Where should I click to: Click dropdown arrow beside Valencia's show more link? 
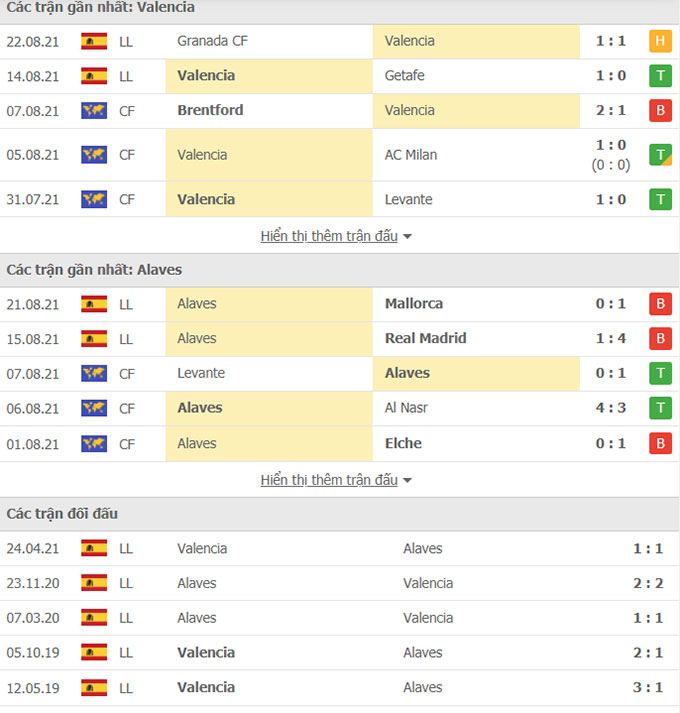coord(407,237)
